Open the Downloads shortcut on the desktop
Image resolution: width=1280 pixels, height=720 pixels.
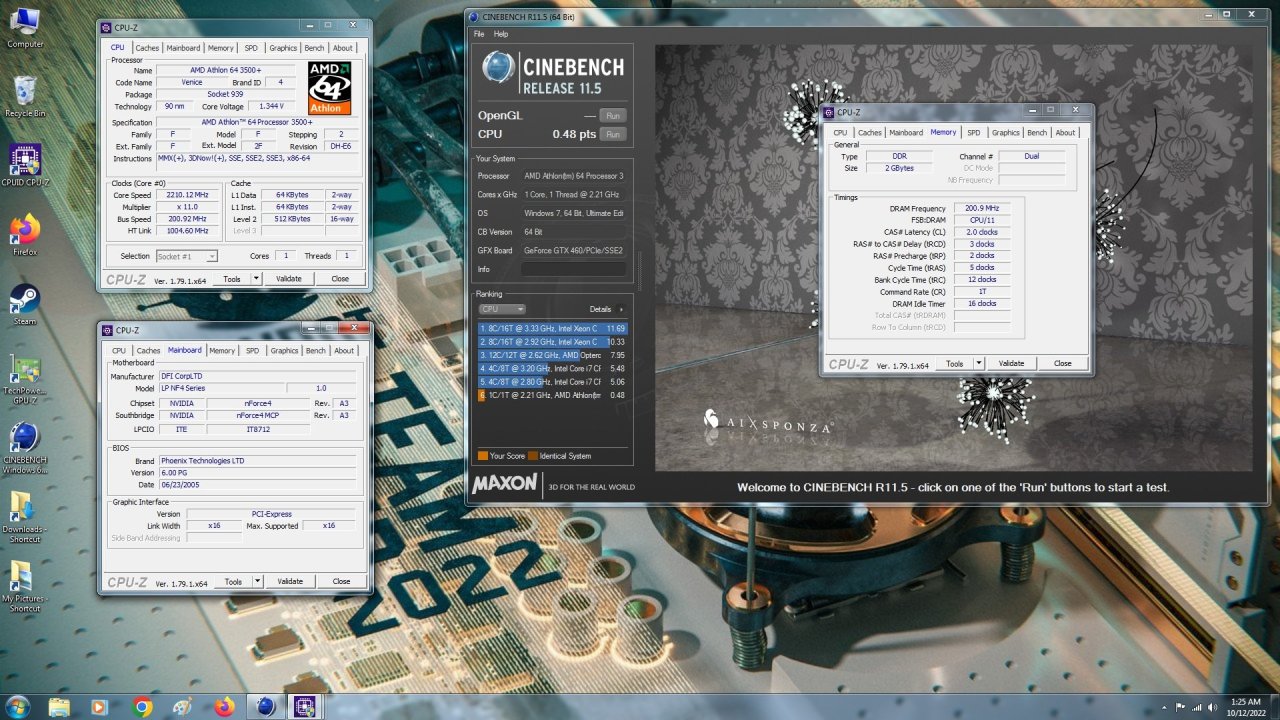click(23, 508)
